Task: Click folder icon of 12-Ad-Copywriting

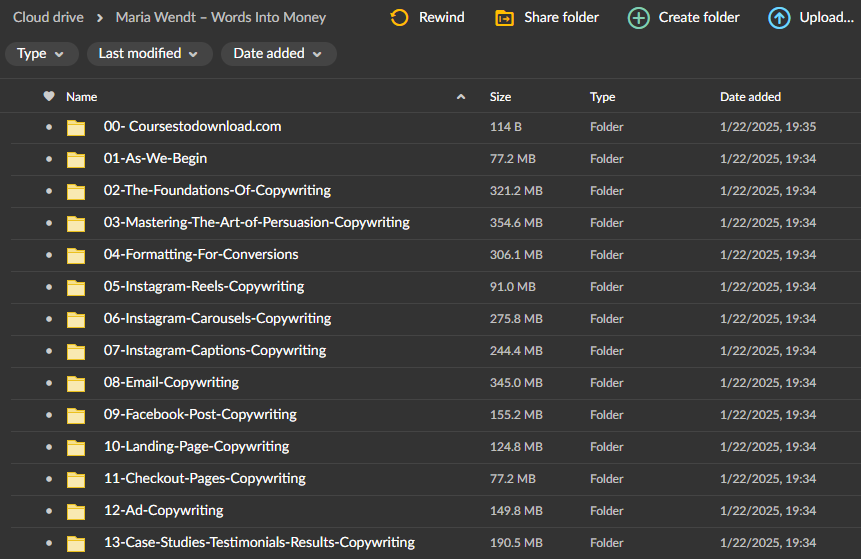Action: tap(76, 511)
